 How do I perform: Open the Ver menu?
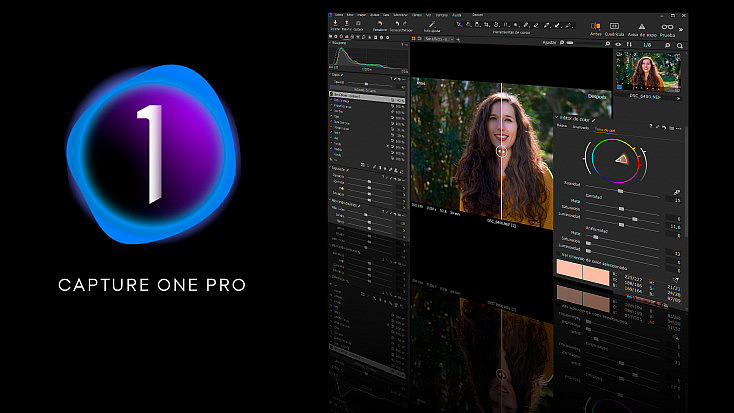click(x=428, y=15)
